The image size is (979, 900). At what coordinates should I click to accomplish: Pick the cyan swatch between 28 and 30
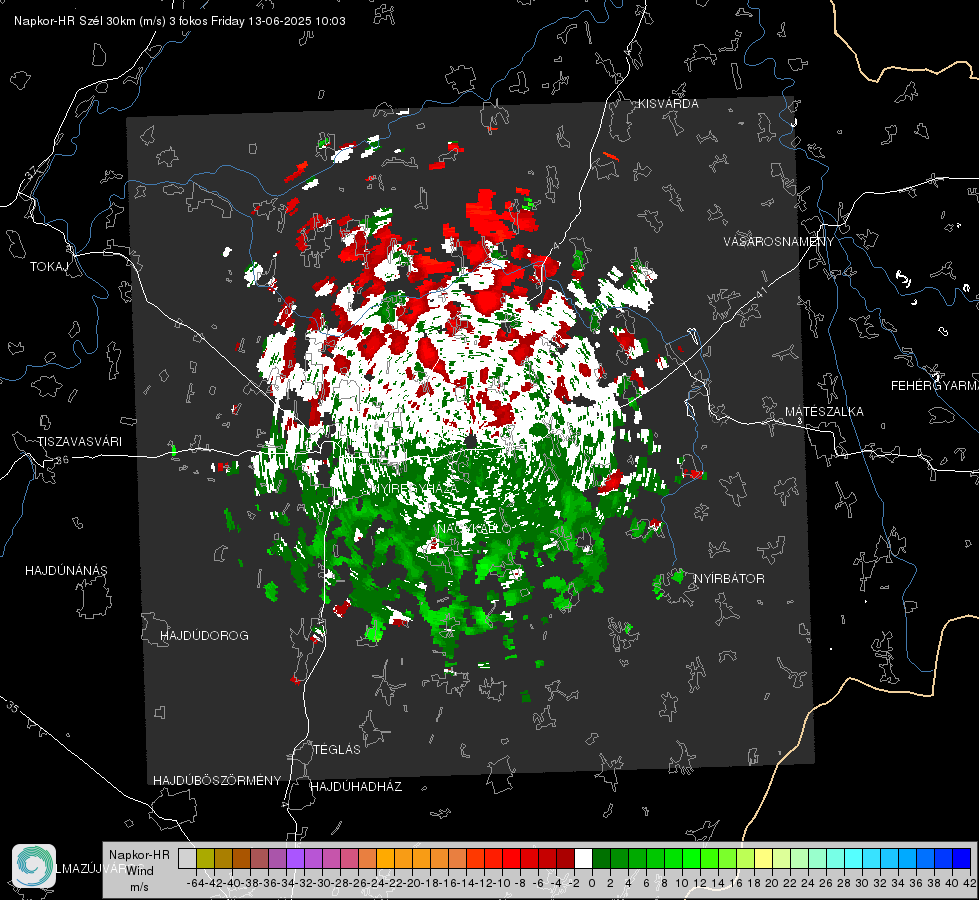[x=854, y=858]
